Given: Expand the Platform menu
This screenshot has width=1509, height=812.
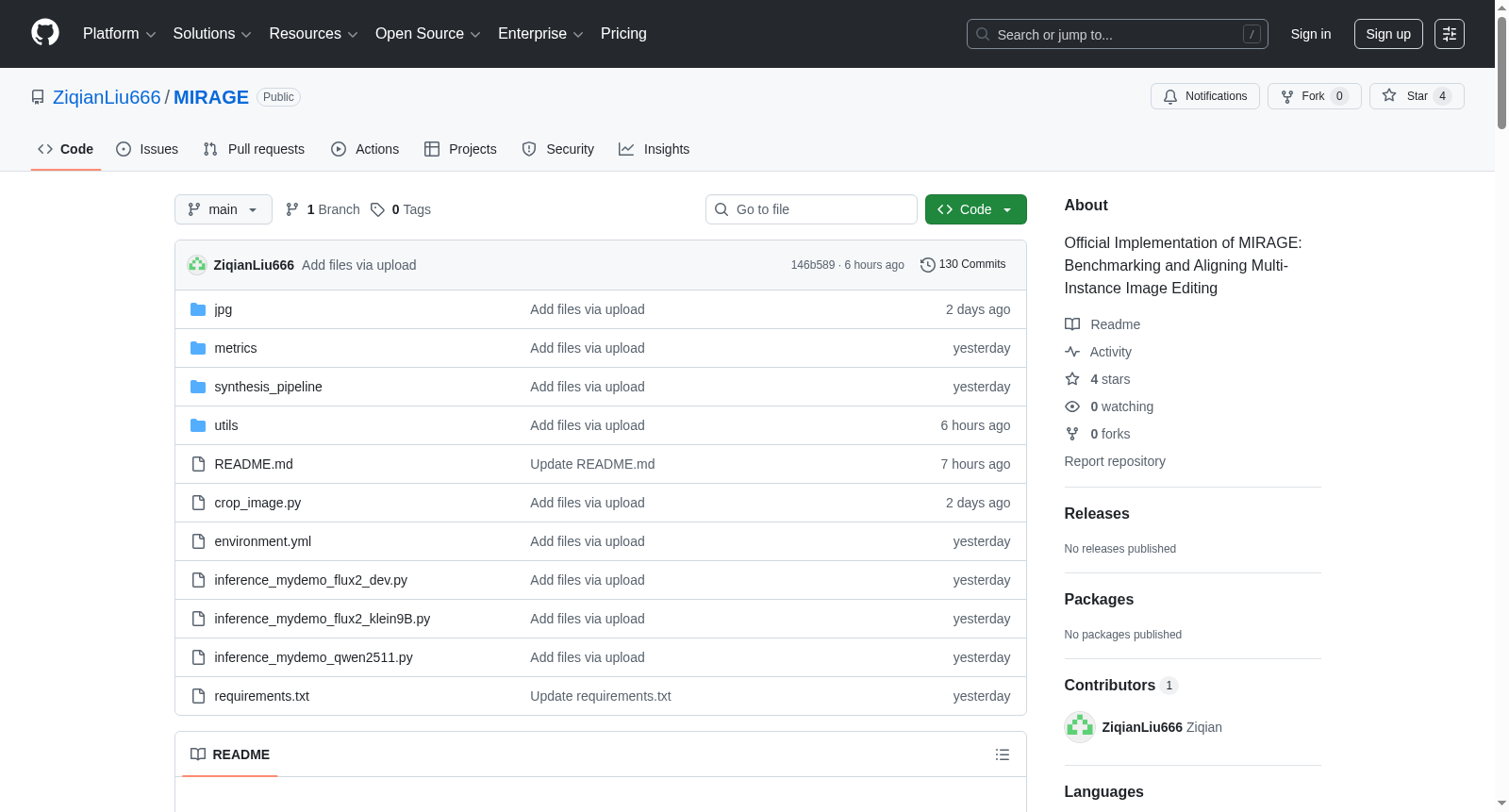Looking at the screenshot, I should (x=119, y=34).
